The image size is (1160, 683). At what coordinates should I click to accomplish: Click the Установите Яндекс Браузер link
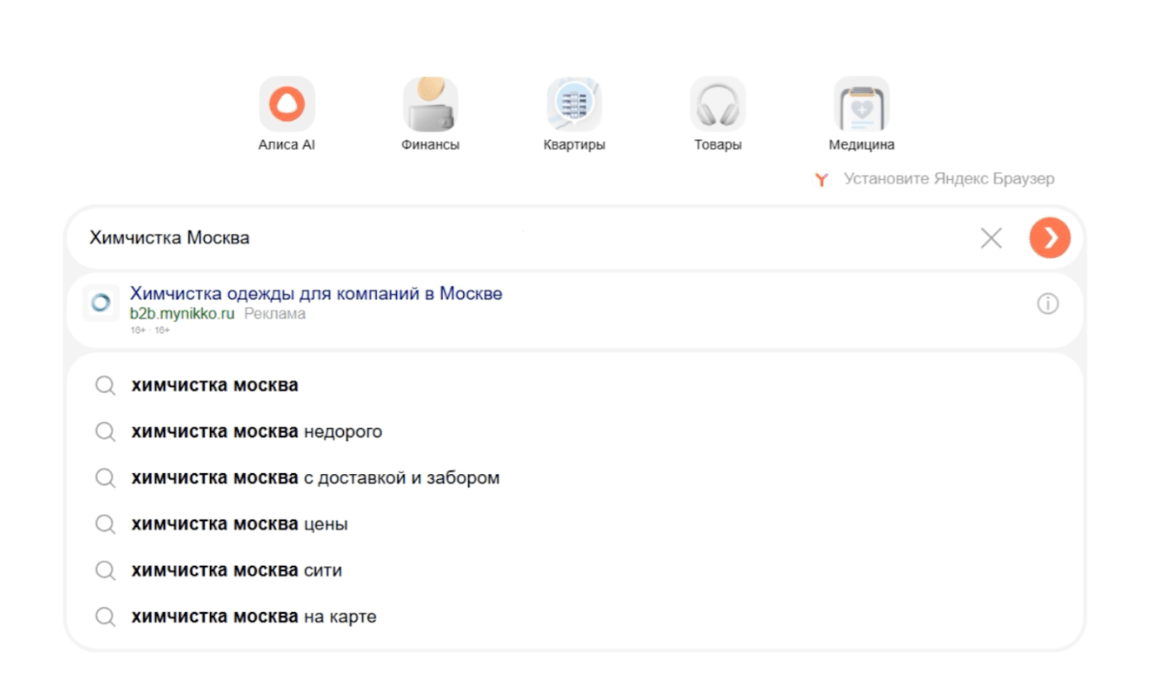pyautogui.click(x=949, y=179)
